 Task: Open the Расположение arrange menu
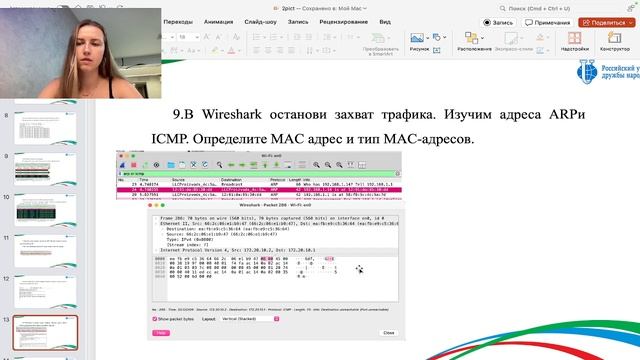click(474, 42)
